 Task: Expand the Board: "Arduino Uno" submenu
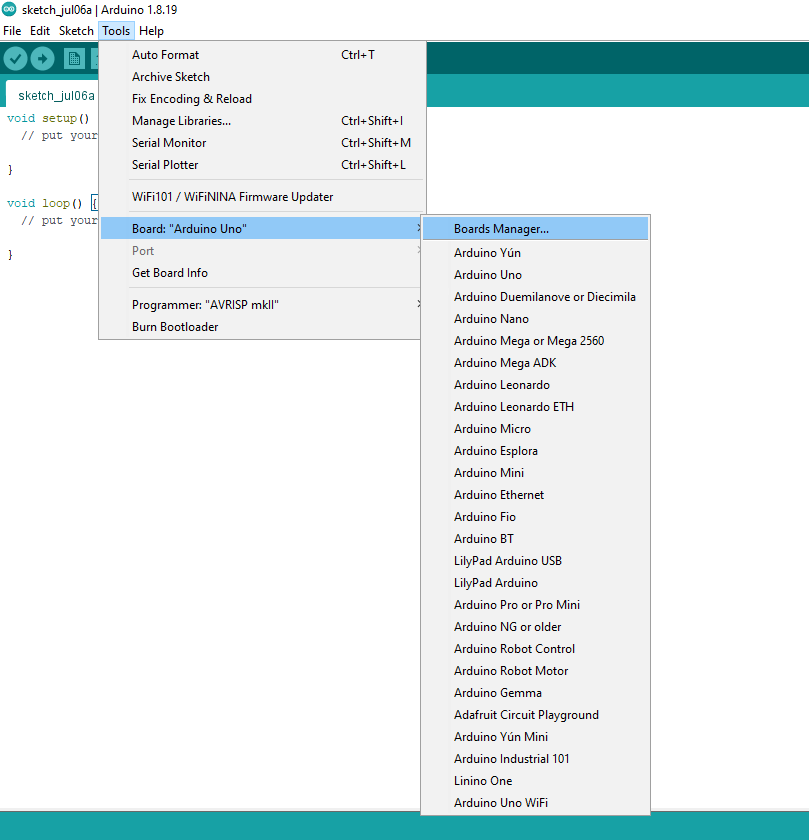[261, 229]
